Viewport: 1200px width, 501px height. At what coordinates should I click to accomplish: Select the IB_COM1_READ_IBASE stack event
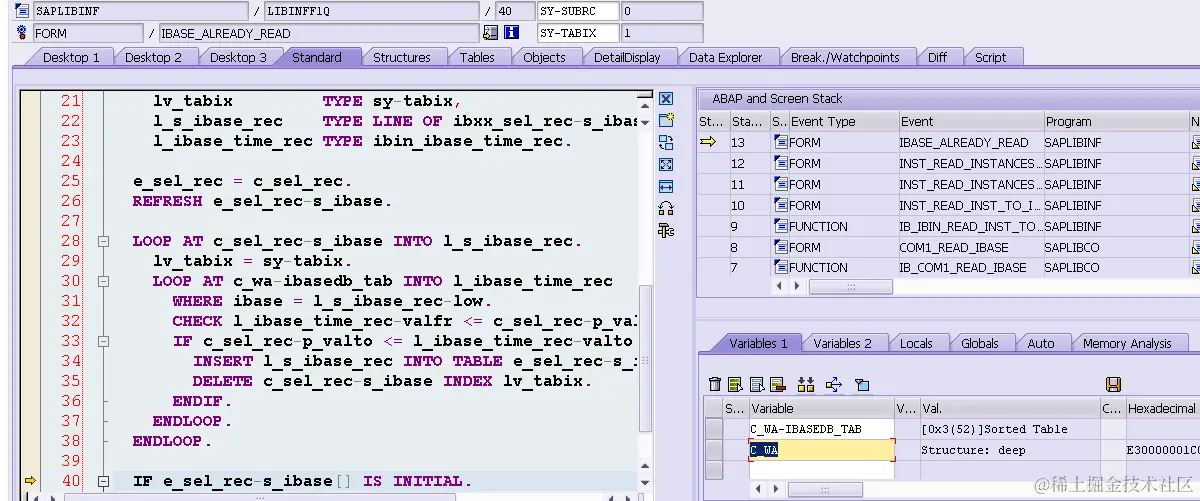coord(969,268)
